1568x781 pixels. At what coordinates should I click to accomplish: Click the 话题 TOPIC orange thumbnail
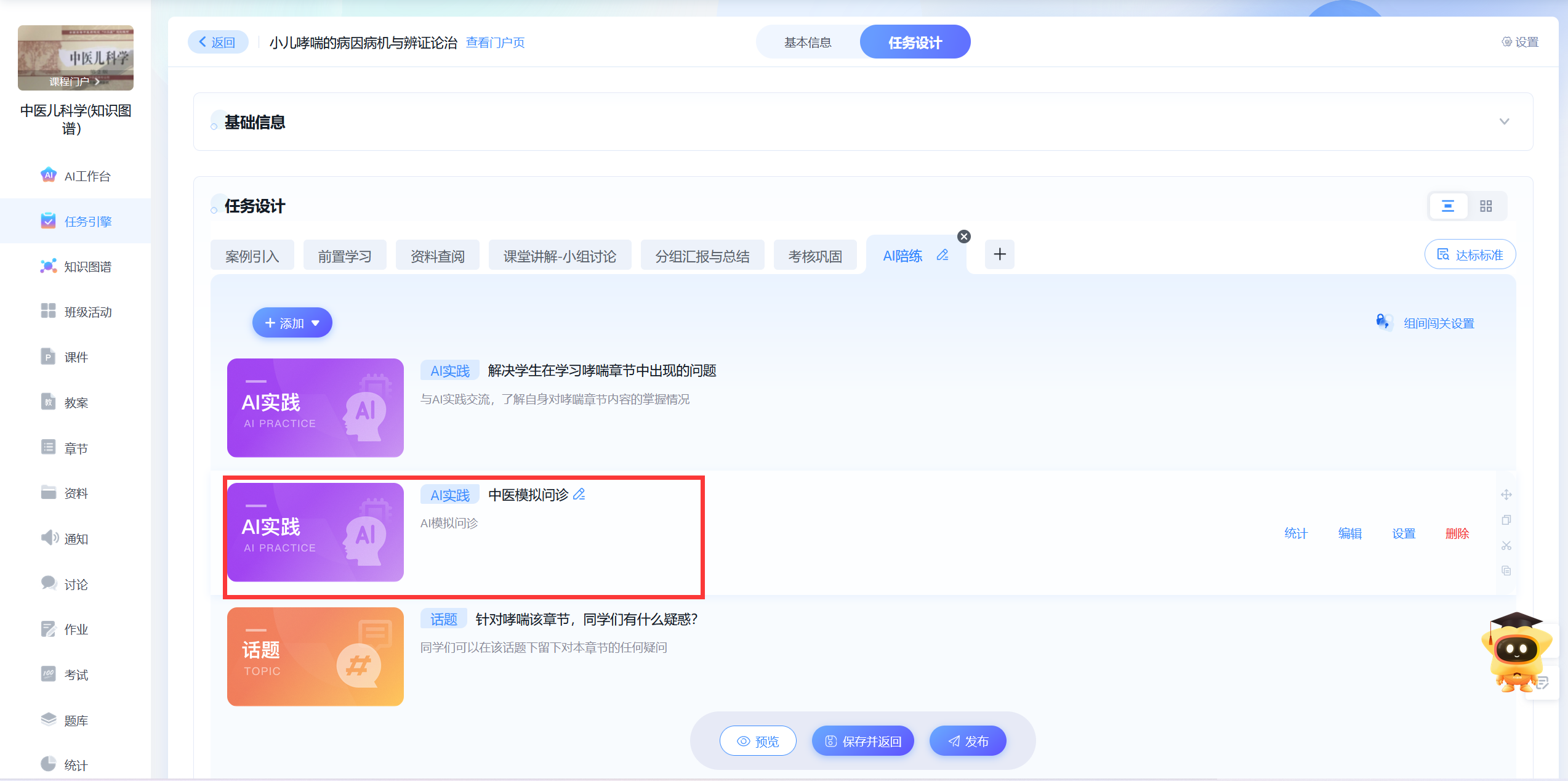click(x=315, y=657)
